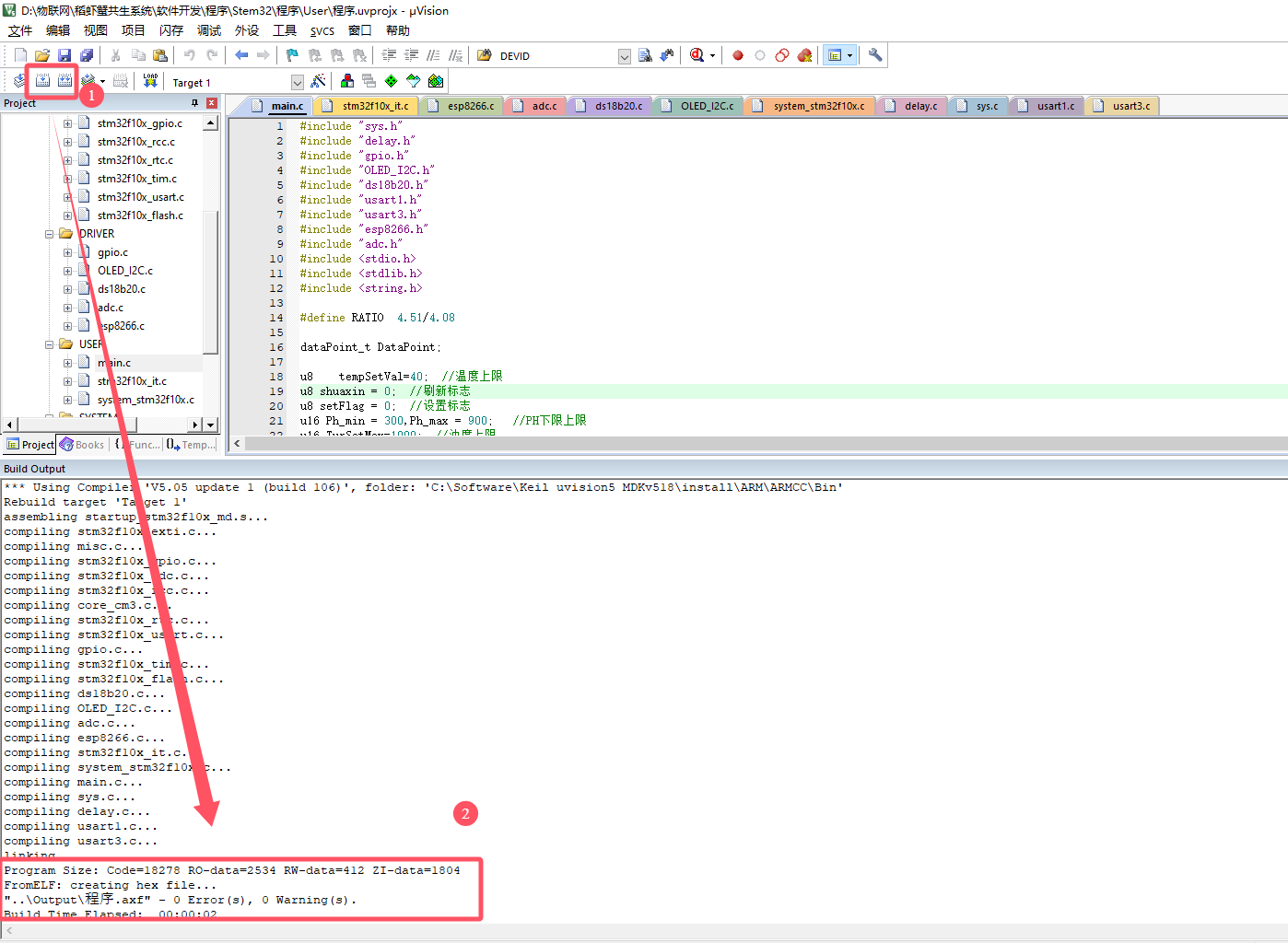Open the 调试 menu
Viewport: 1288px width, 943px height.
pos(209,30)
